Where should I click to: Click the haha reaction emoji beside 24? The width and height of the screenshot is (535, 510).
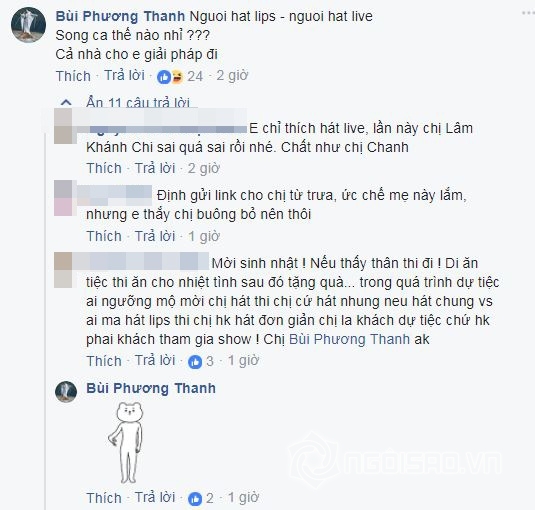(177, 77)
